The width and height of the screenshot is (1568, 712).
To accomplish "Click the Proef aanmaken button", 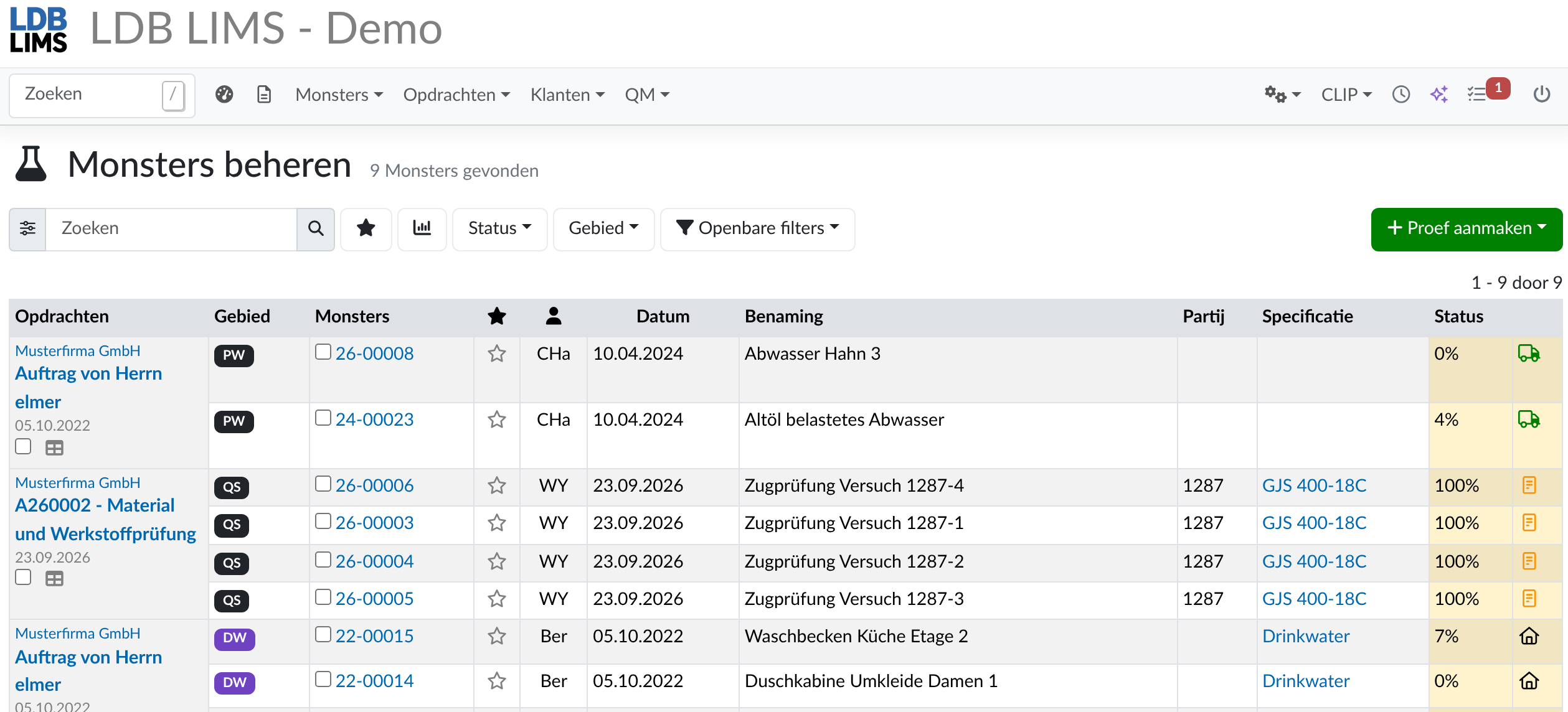I will pos(1466,229).
